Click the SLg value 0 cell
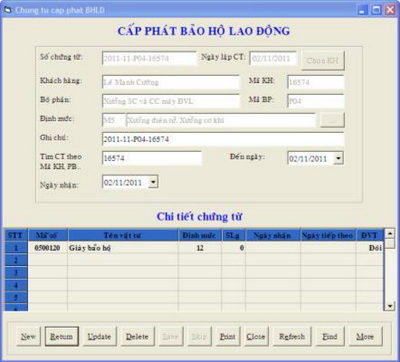This screenshot has width=400, height=362. click(x=233, y=248)
